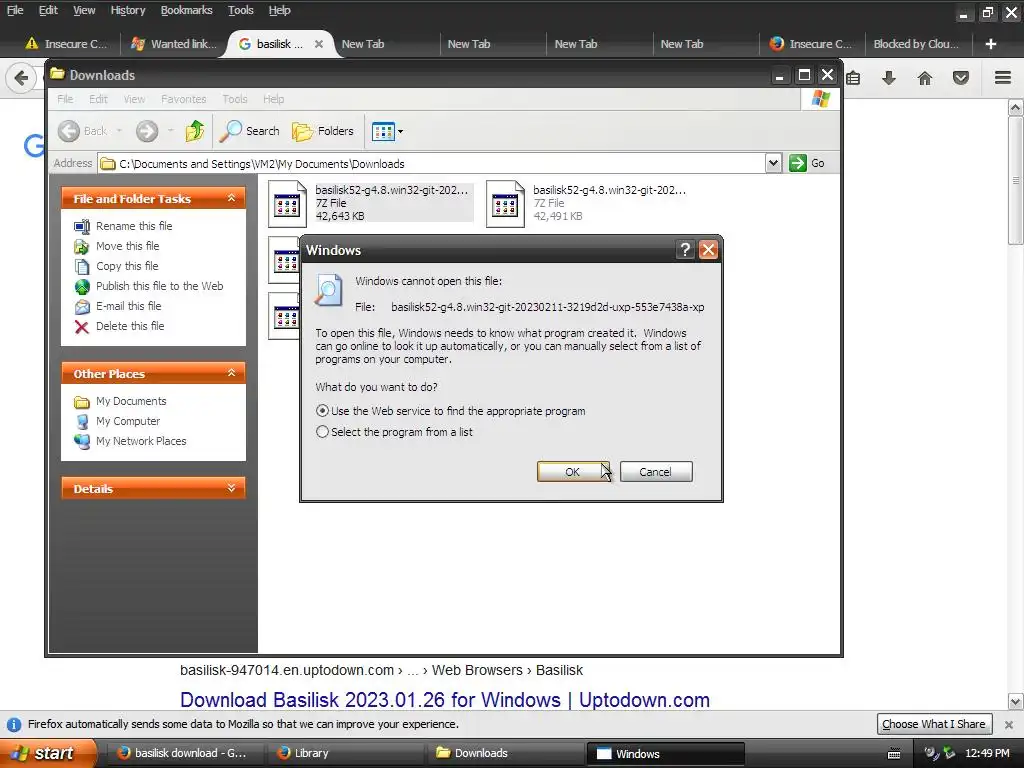Viewport: 1024px width, 768px height.
Task: Click the Windows Start button
Action: (47, 753)
